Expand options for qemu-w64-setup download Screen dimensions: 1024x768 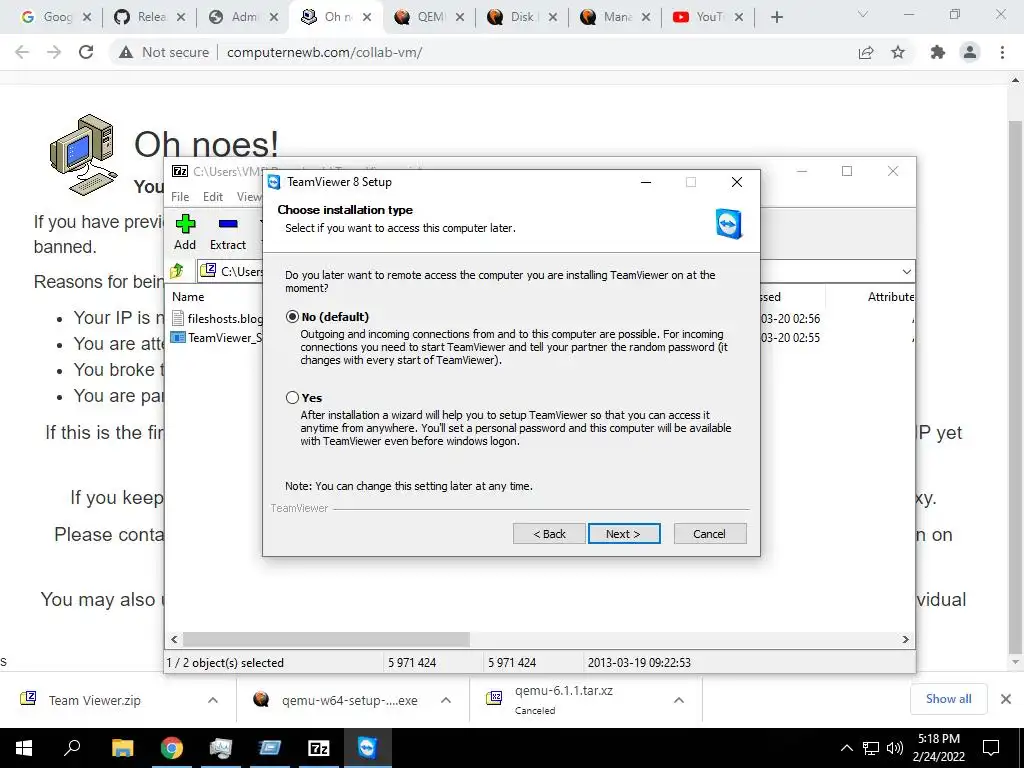click(x=446, y=700)
